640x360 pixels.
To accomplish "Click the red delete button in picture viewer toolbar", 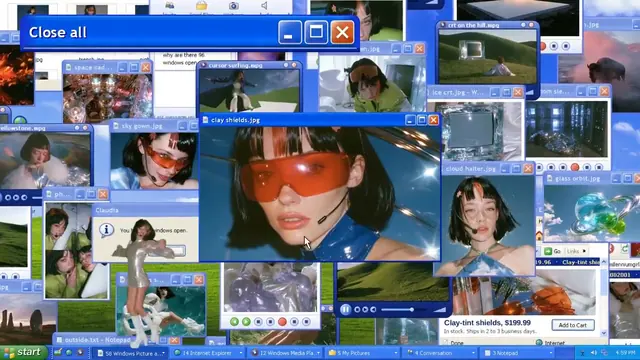I will [282, 322].
